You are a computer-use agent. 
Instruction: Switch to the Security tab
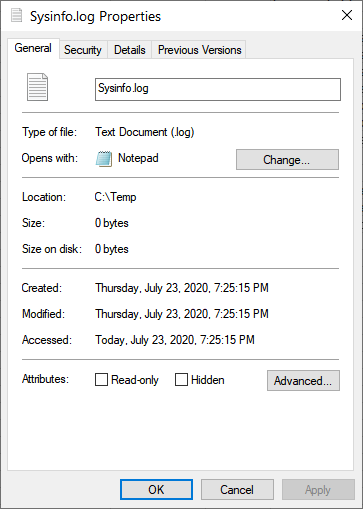point(83,50)
